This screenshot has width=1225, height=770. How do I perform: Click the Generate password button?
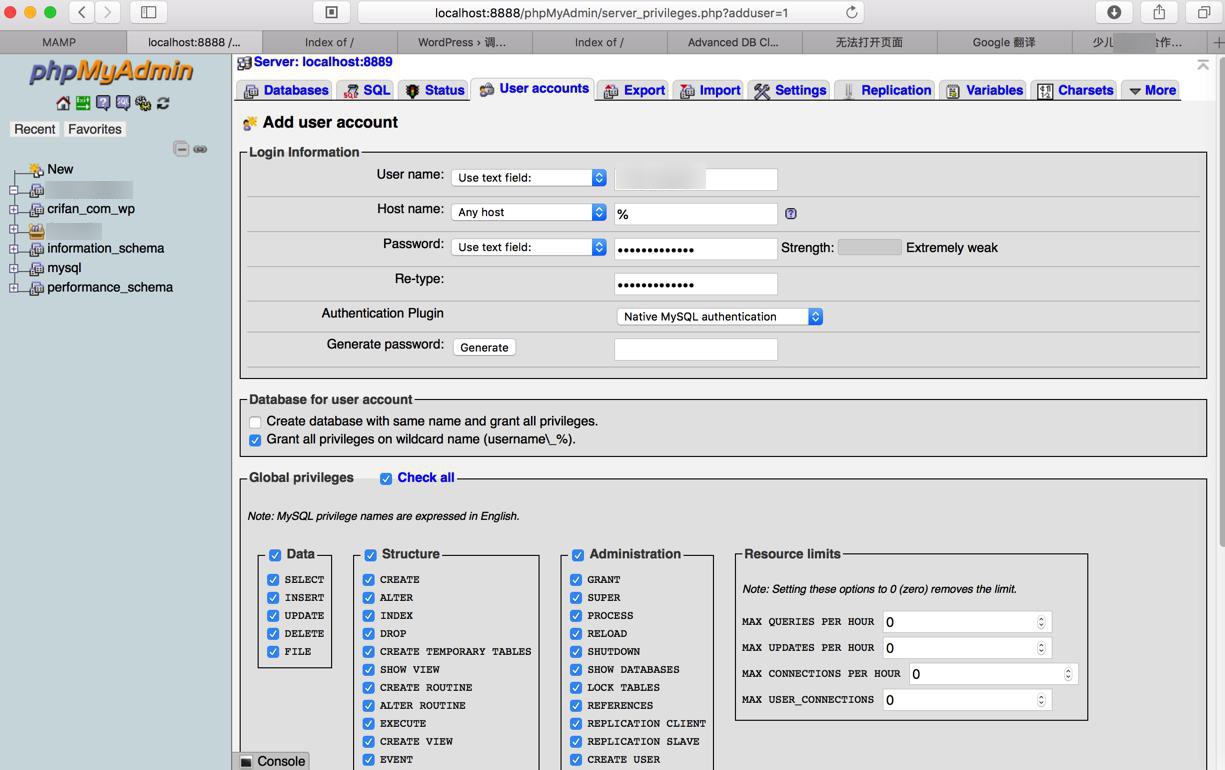tap(484, 347)
